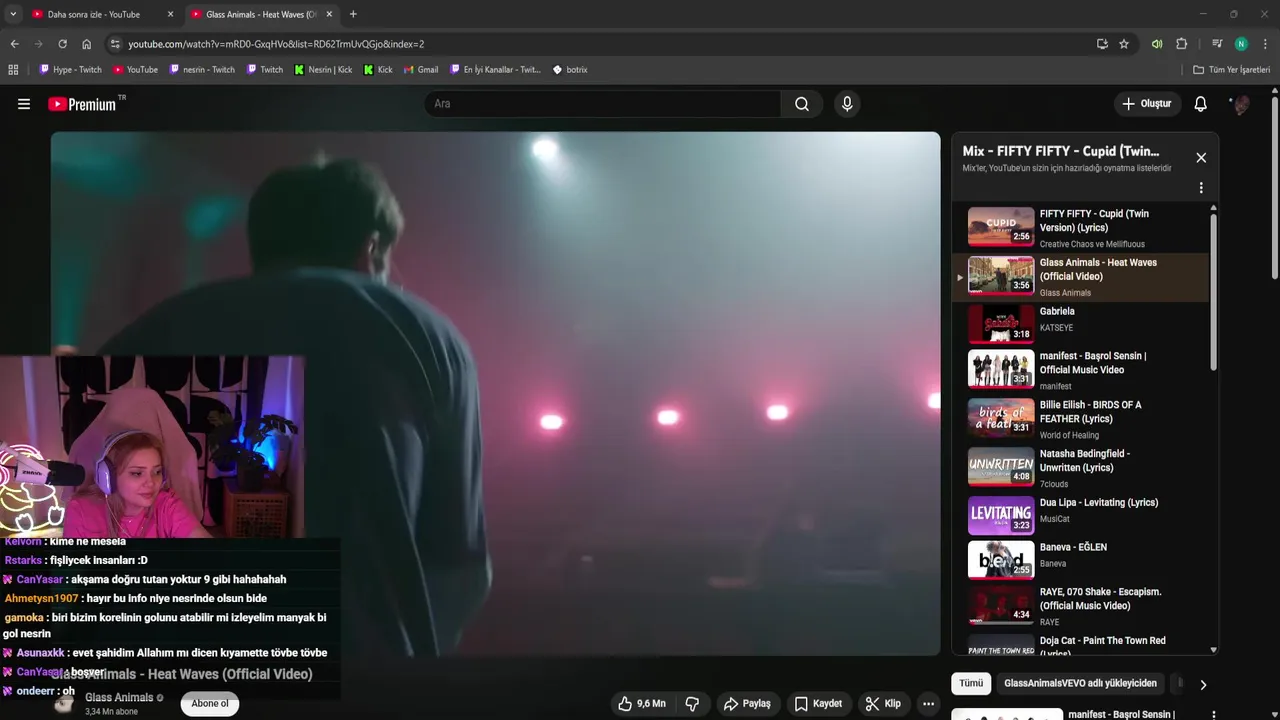Open the Gmail bookmark
The width and height of the screenshot is (1280, 720).
421,70
